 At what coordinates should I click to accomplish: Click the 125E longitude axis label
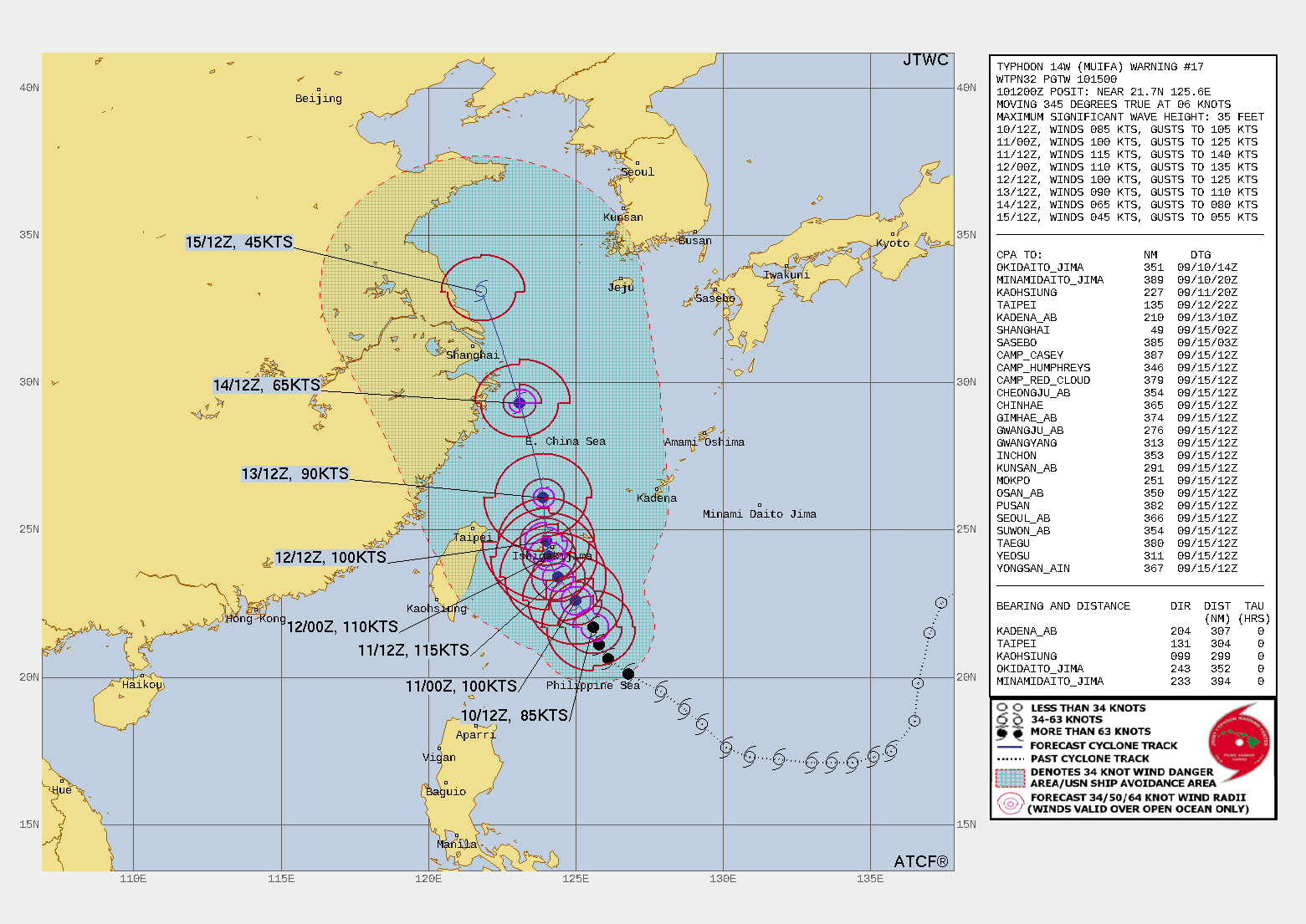(576, 879)
